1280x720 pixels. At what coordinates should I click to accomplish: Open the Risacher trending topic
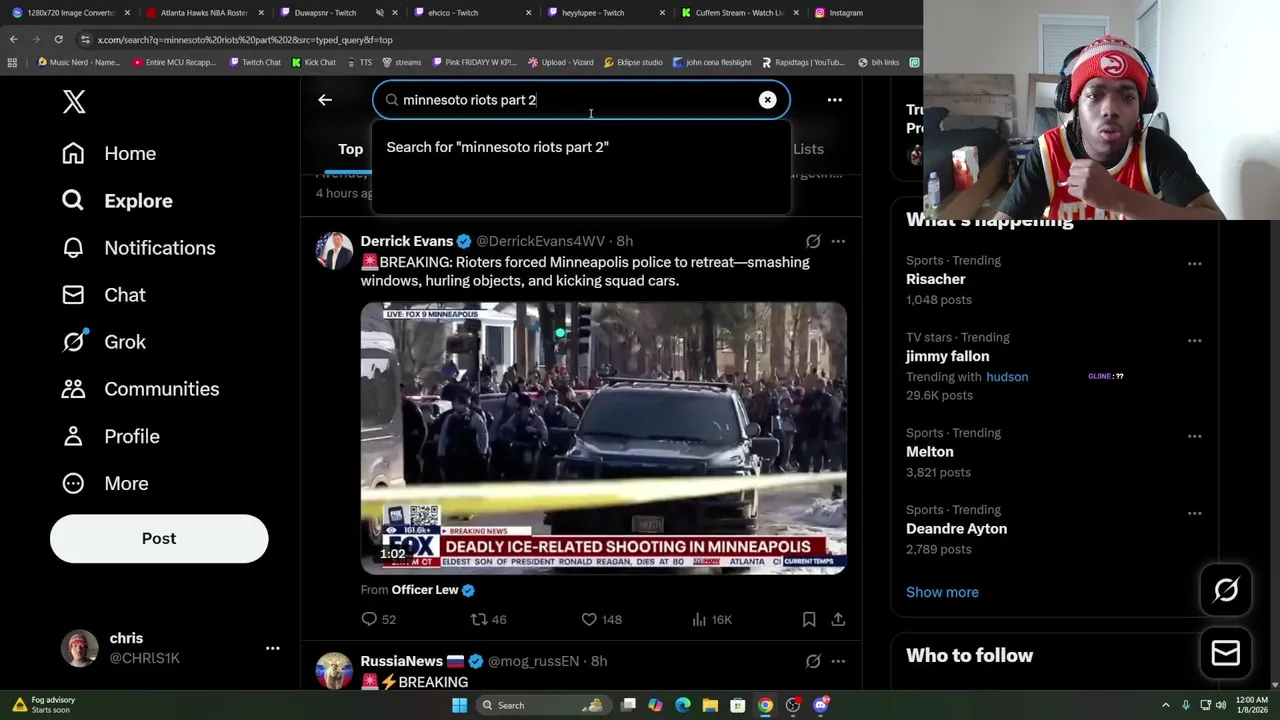(935, 279)
